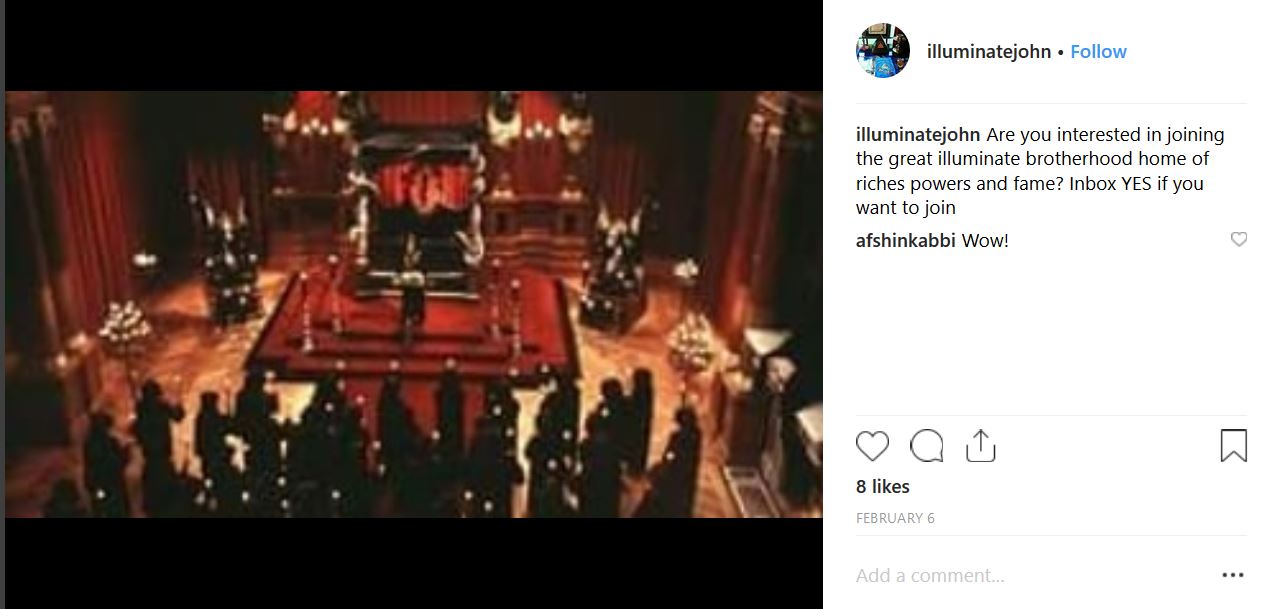1277x609 pixels.
Task: Click the red ceremony hall post image
Action: (414, 305)
